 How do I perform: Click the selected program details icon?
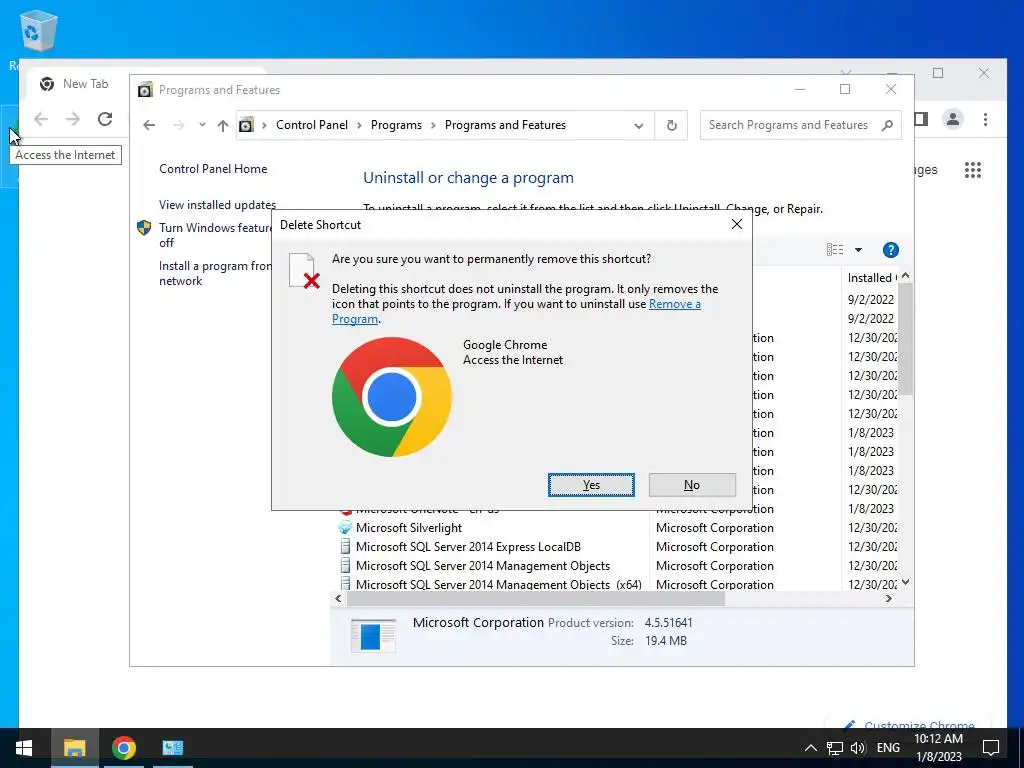click(373, 635)
